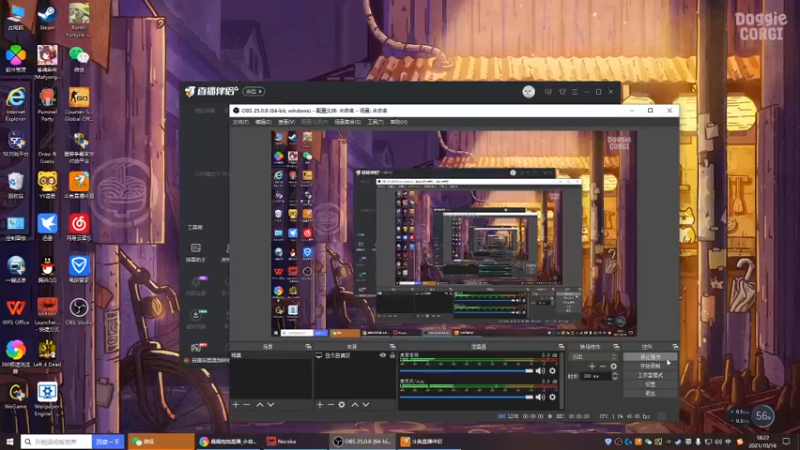Open the 查看(V) menu in OBS
The width and height of the screenshot is (800, 450).
point(286,122)
